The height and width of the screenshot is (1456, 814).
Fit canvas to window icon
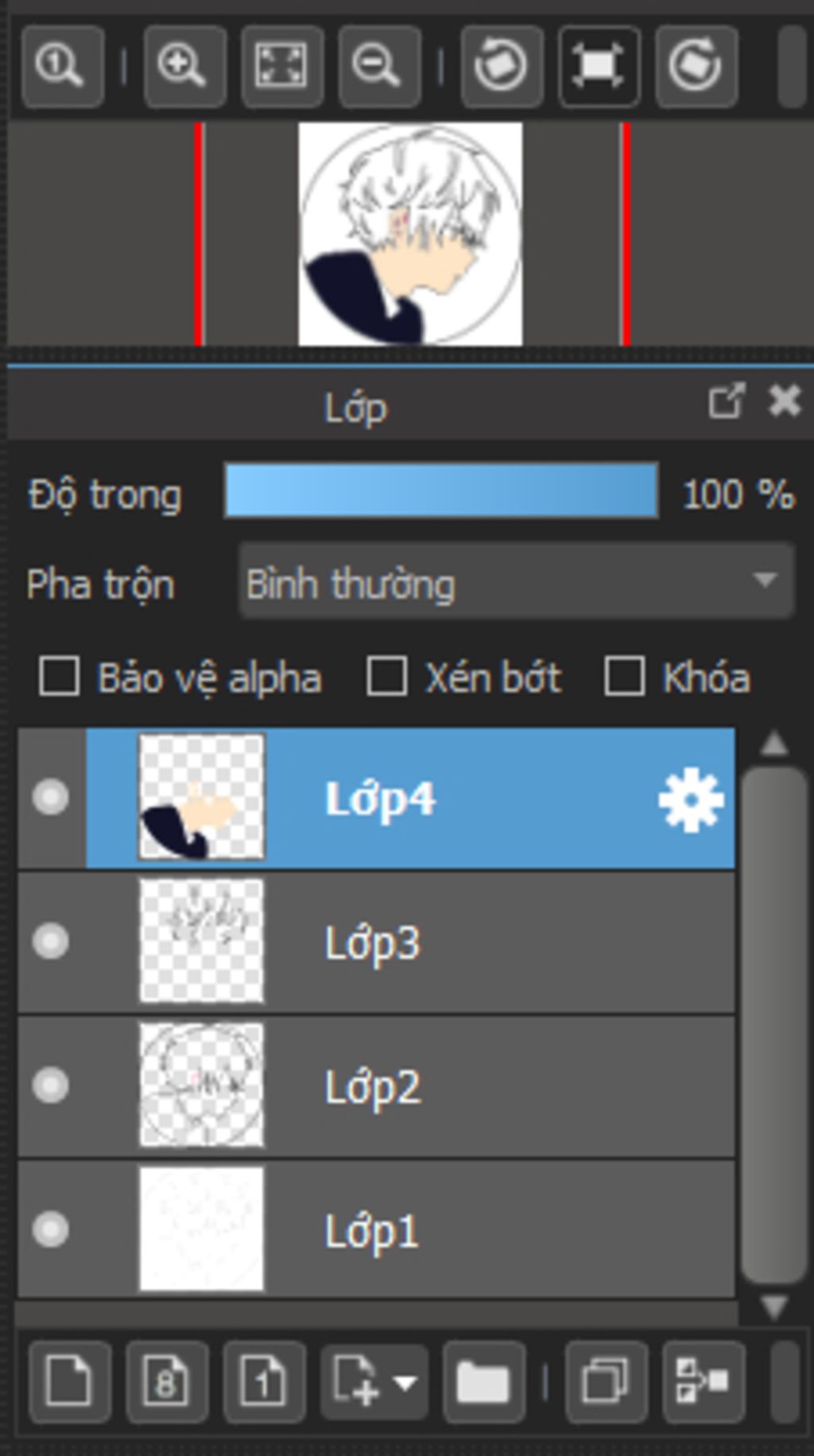tap(282, 66)
